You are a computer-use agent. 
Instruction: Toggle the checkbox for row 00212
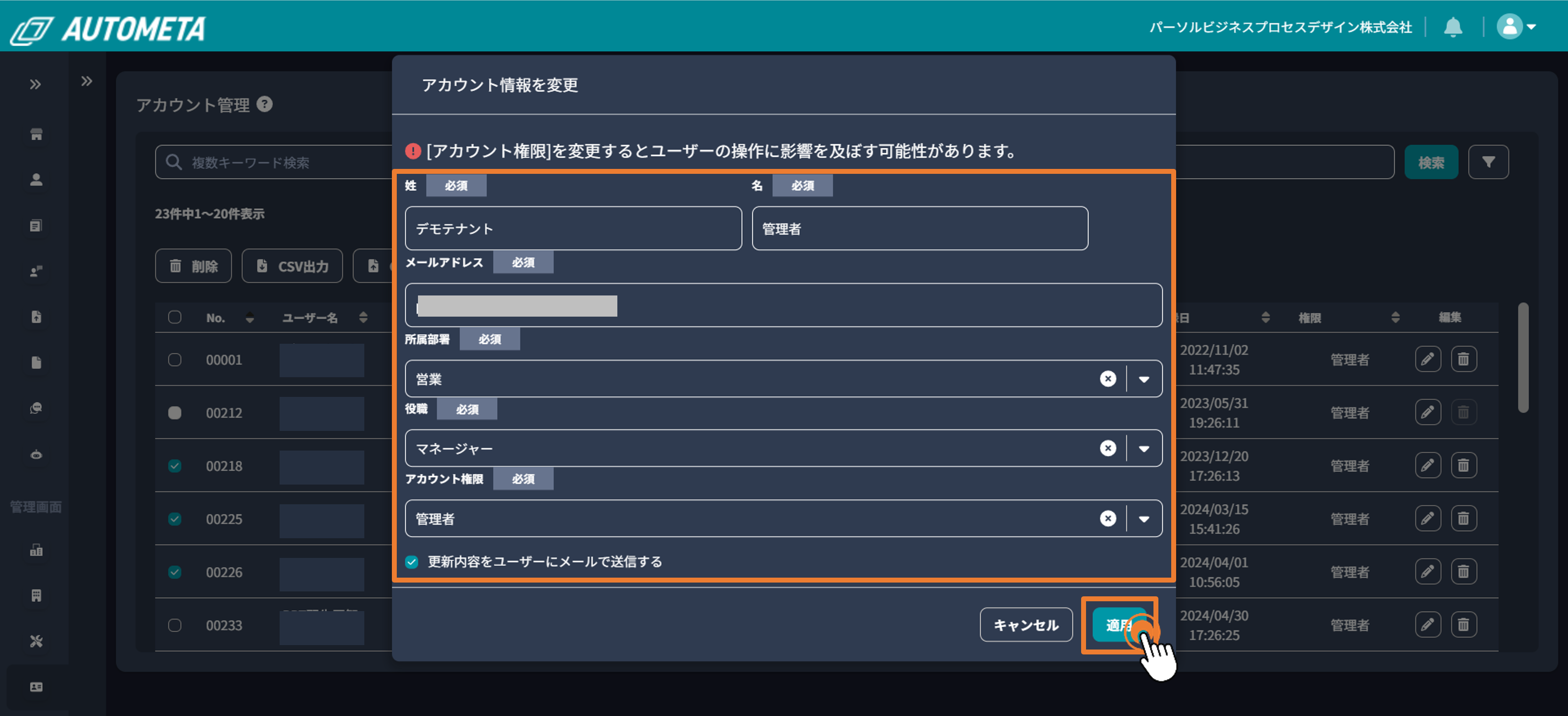(175, 413)
